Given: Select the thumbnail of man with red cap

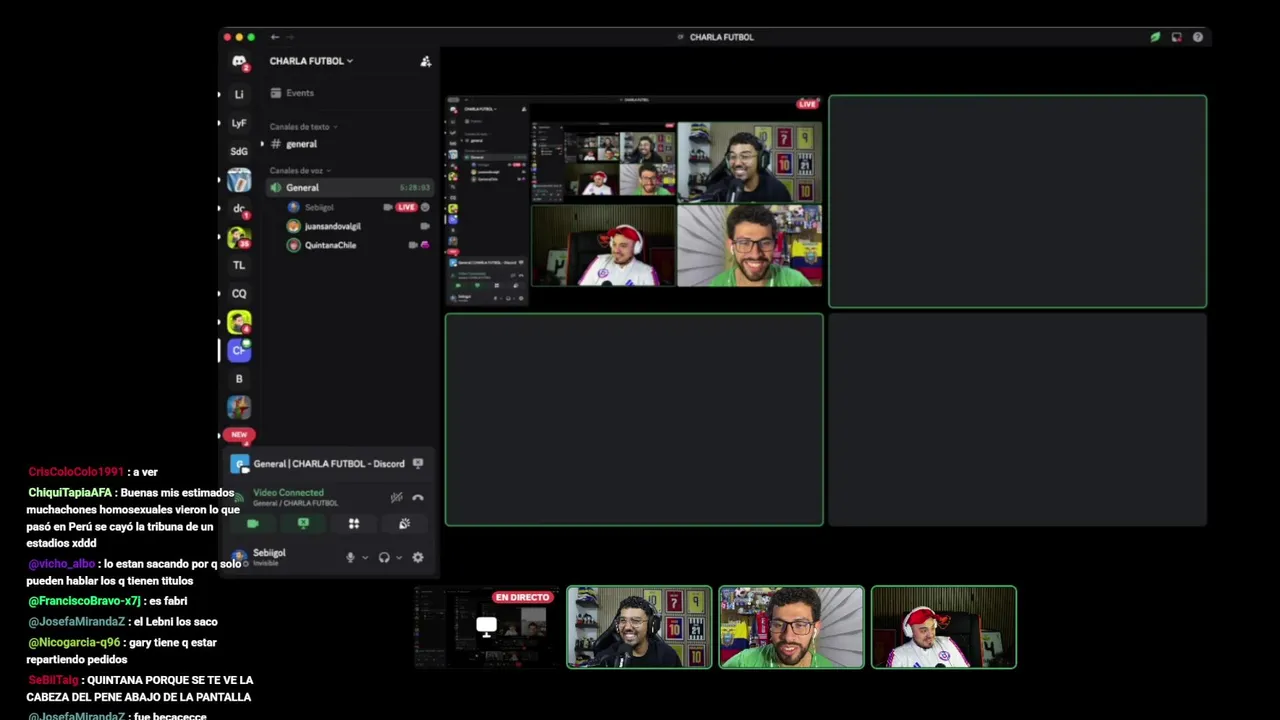Looking at the screenshot, I should pos(943,627).
